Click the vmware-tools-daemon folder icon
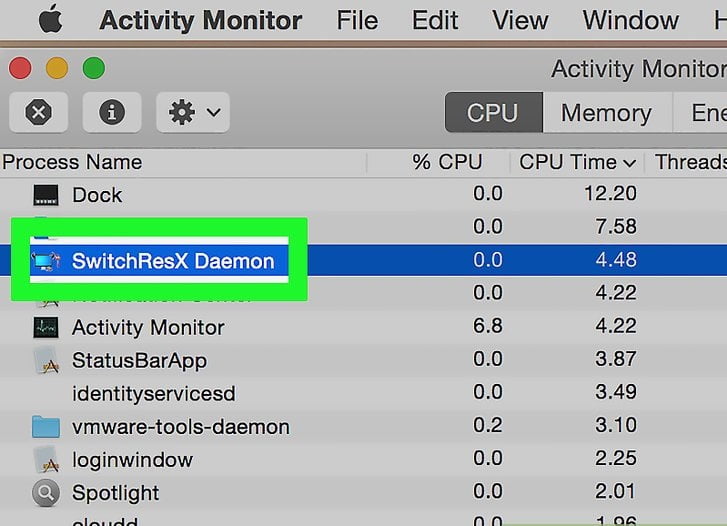 [46, 427]
